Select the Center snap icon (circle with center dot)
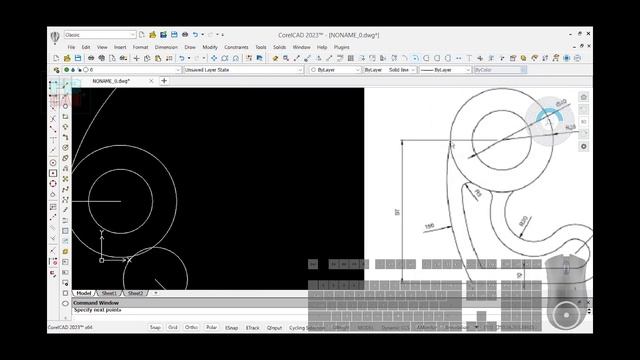This screenshot has height=360, width=640. pos(53,163)
